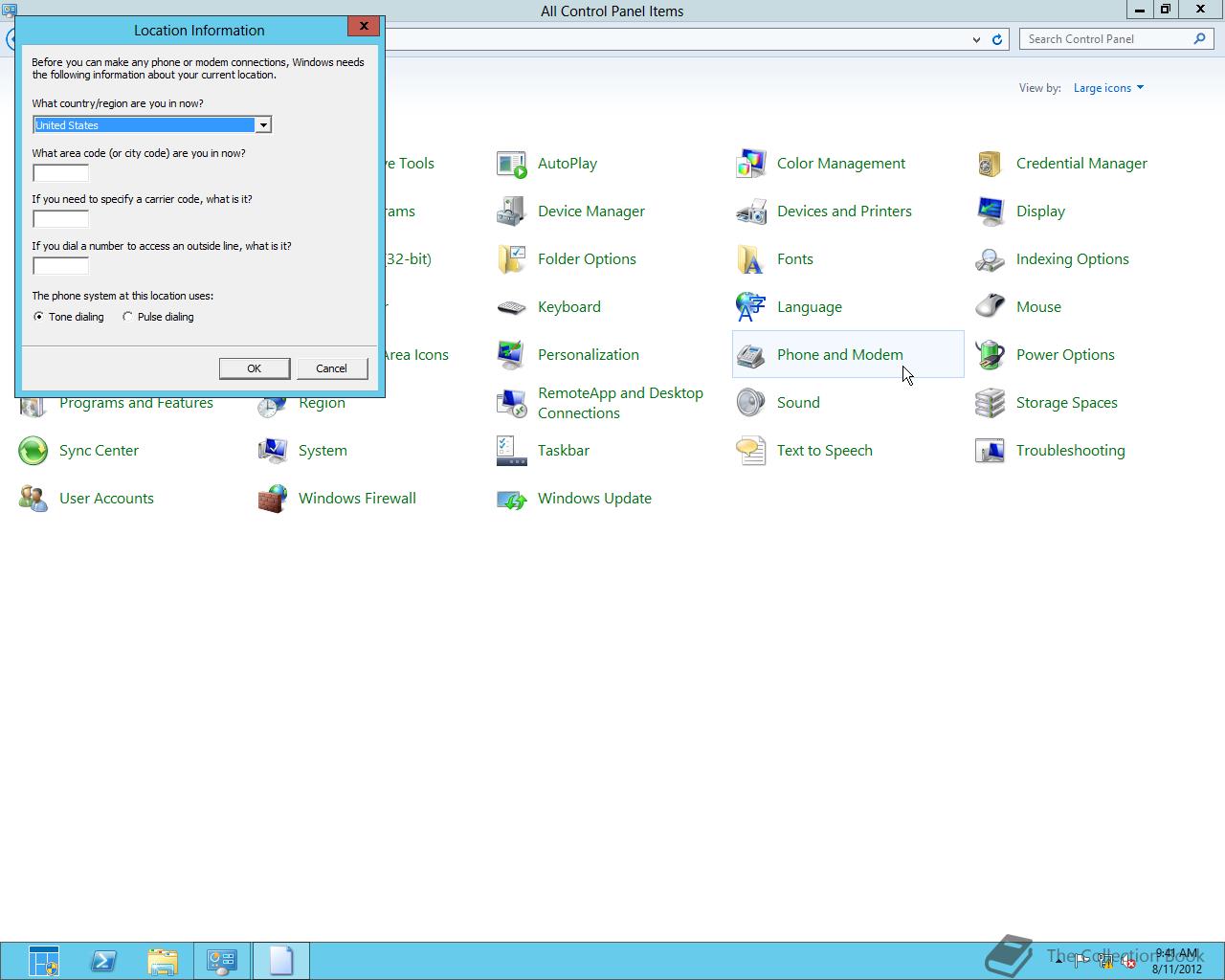The image size is (1225, 980).
Task: Click OK in Location Information dialog
Action: pyautogui.click(x=255, y=368)
